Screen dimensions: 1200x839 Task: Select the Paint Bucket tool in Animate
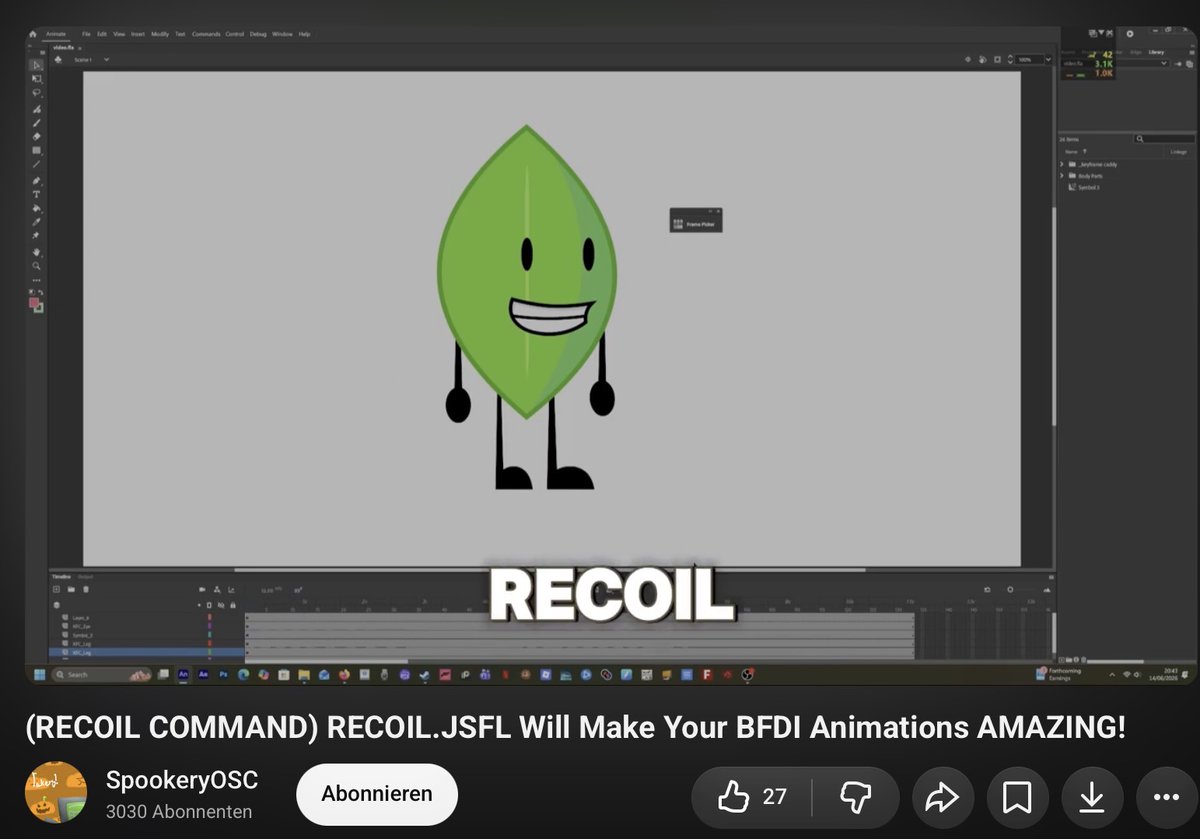point(37,208)
